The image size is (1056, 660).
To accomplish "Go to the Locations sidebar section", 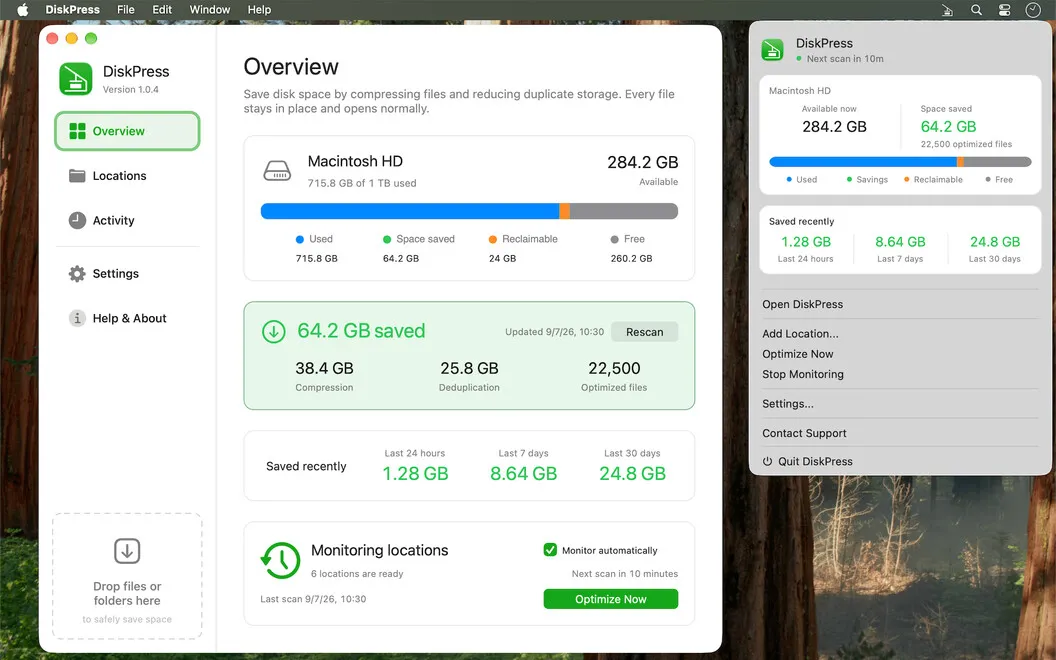I will [x=127, y=176].
